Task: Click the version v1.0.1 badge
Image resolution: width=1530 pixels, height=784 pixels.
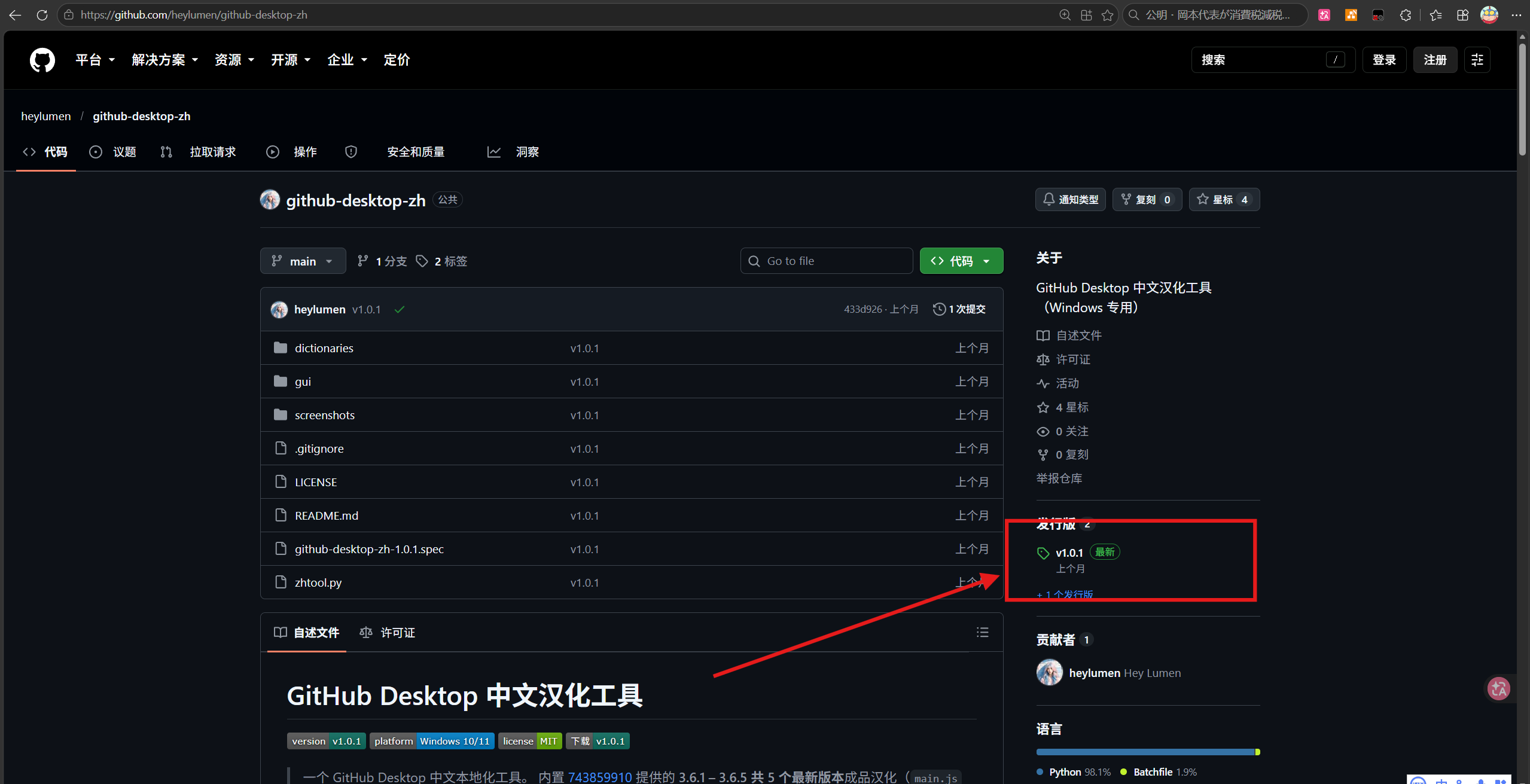Action: tap(327, 741)
